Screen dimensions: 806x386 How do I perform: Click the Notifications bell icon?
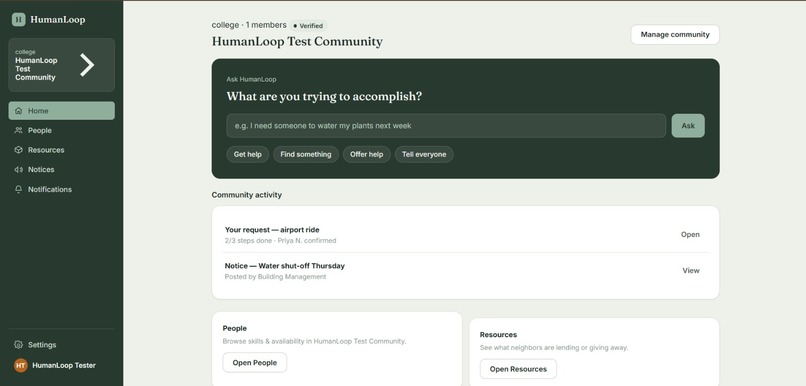click(x=19, y=189)
